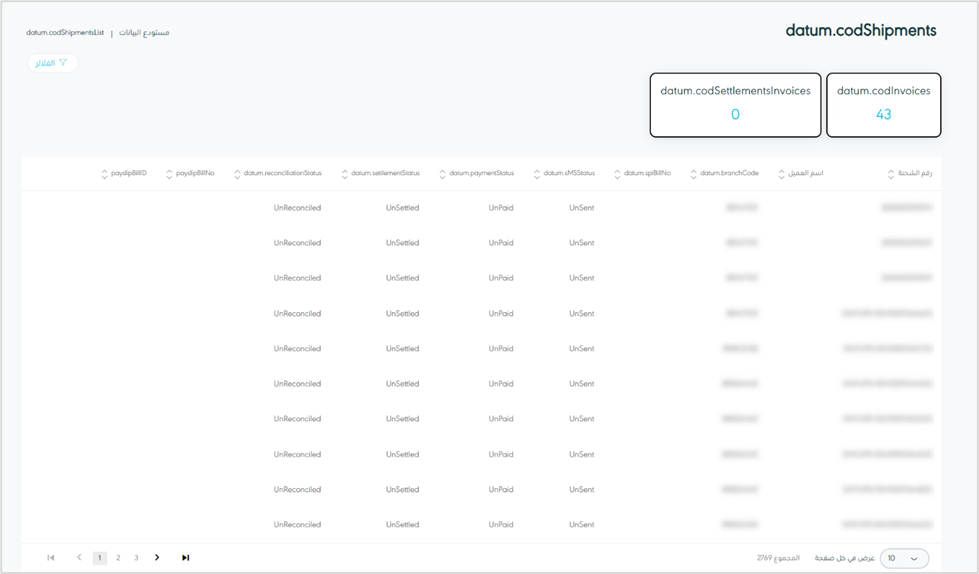Sort by datum.paymentStatus column arrows
The image size is (979, 574).
pos(443,174)
